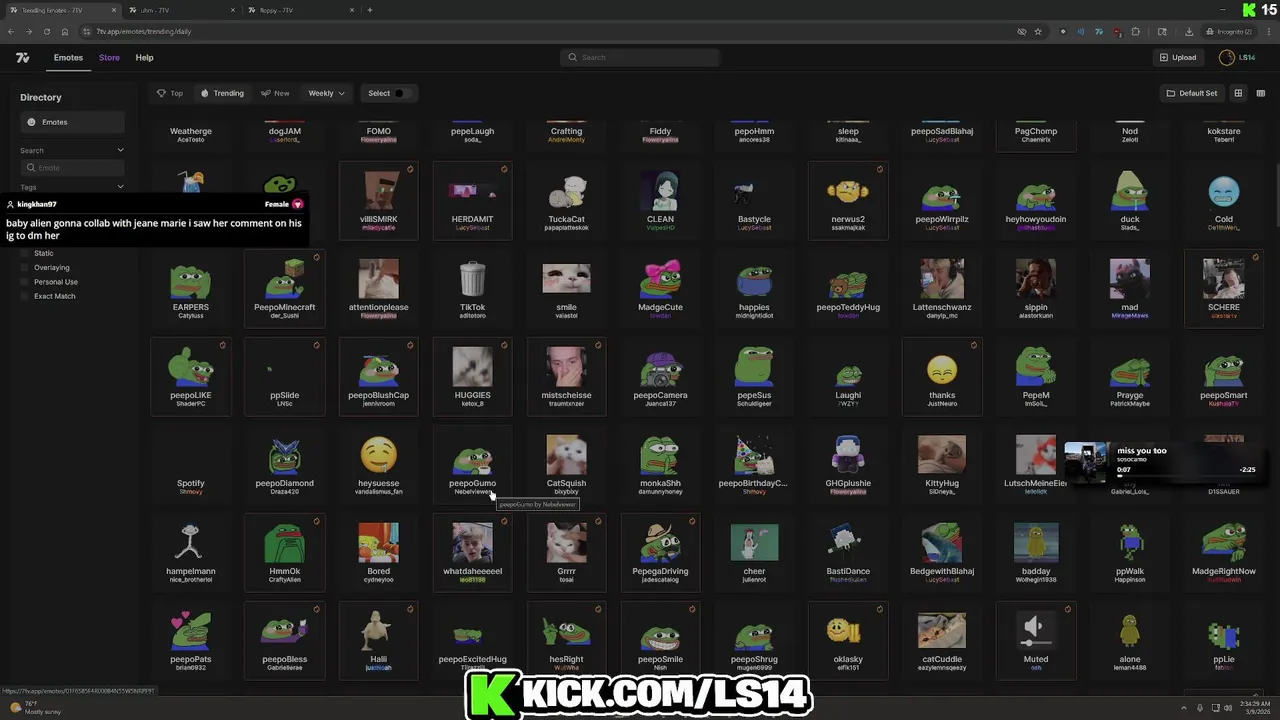
Task: Collapse the sidebar Search section
Action: pos(120,150)
